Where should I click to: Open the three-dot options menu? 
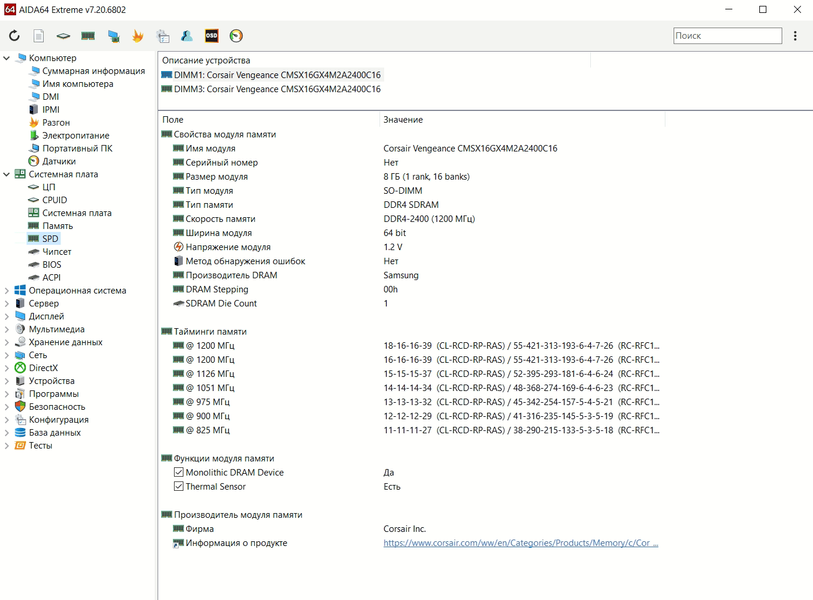coord(795,36)
